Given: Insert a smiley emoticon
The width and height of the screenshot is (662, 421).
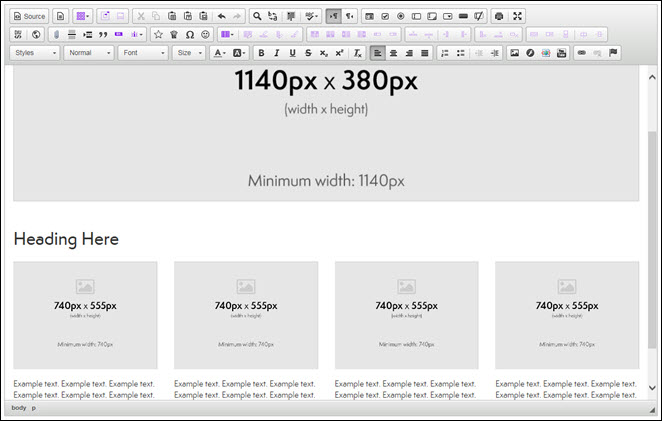Looking at the screenshot, I should click(x=206, y=34).
